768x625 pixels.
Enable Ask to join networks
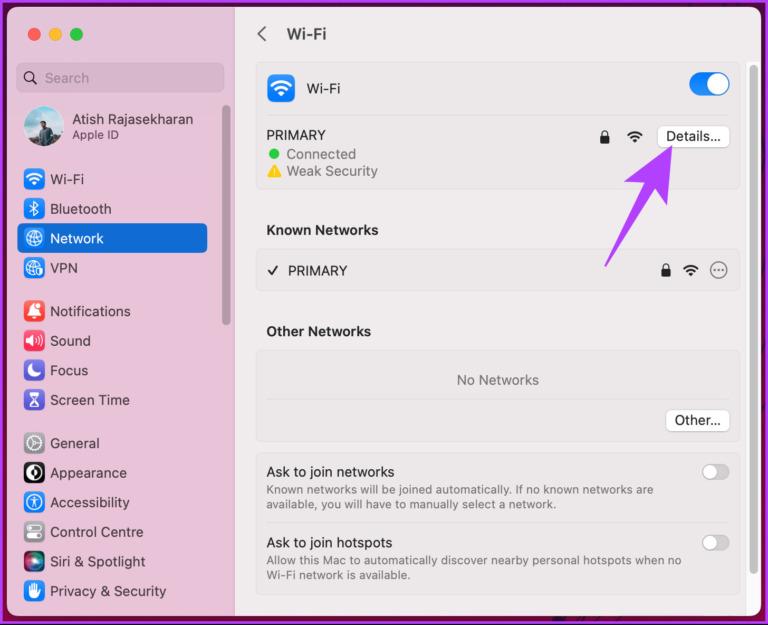[715, 472]
